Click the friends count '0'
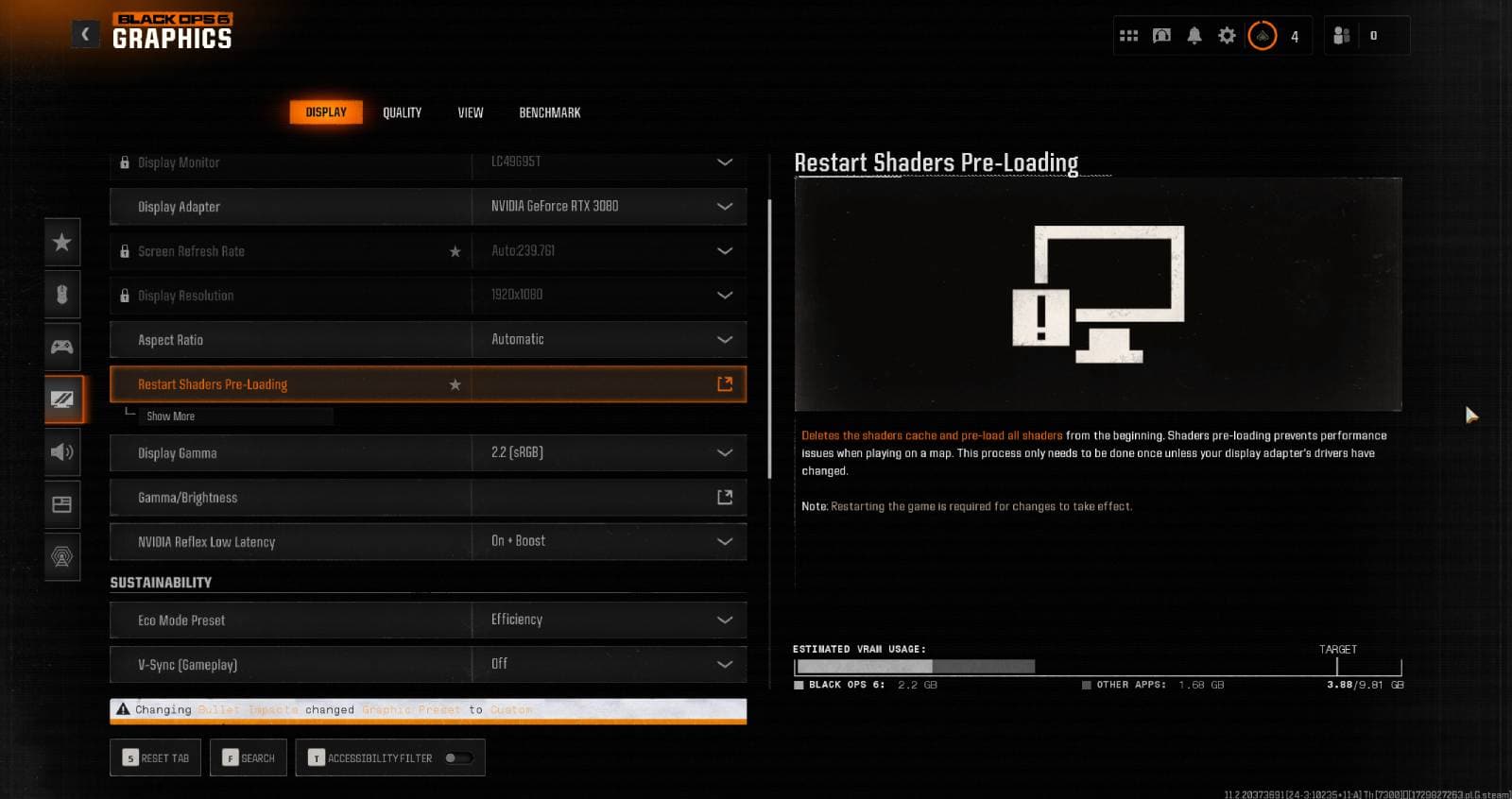Screen dimensions: 1512x799 point(1373,36)
